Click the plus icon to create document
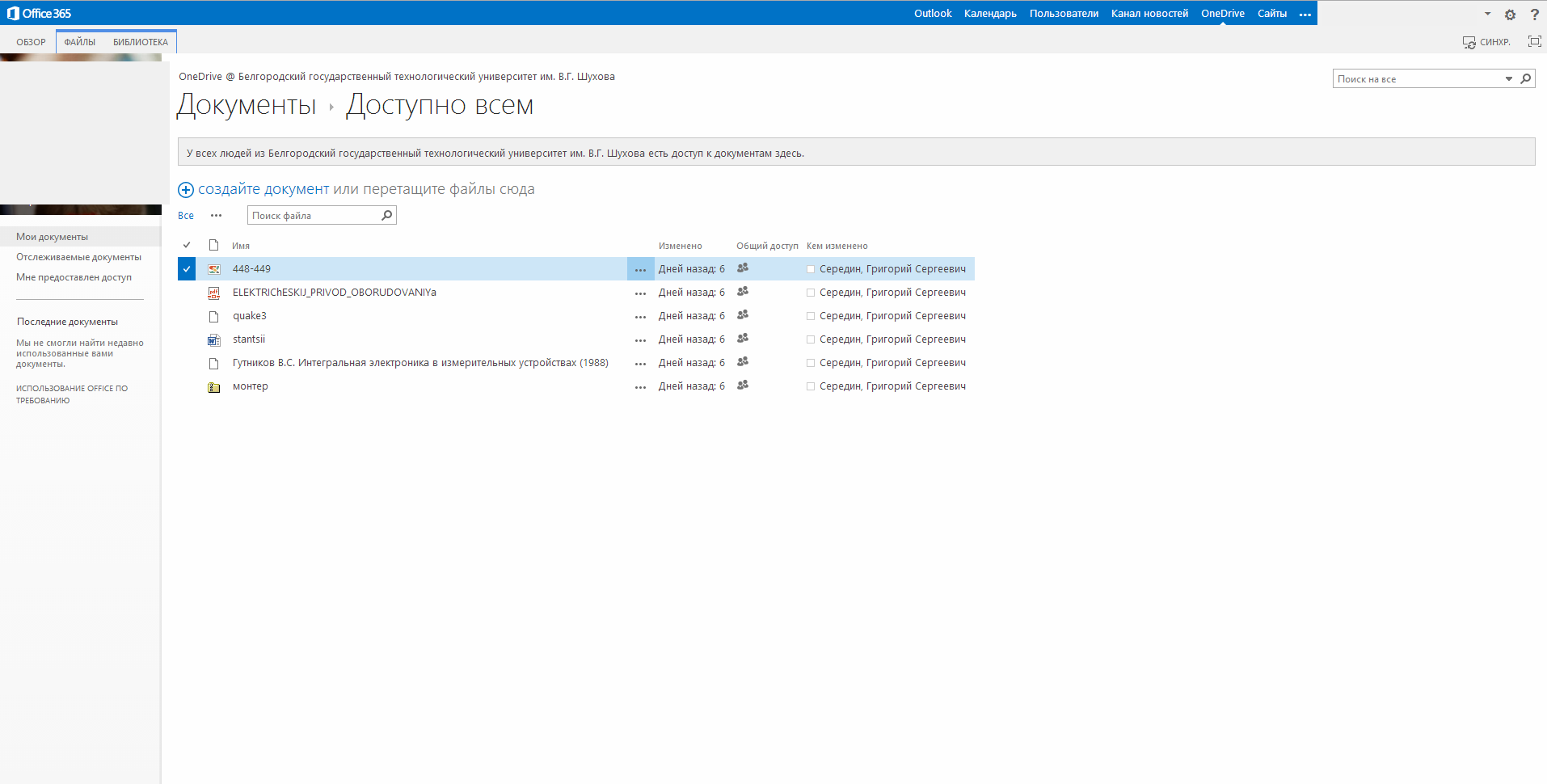The width and height of the screenshot is (1547, 784). (x=186, y=190)
